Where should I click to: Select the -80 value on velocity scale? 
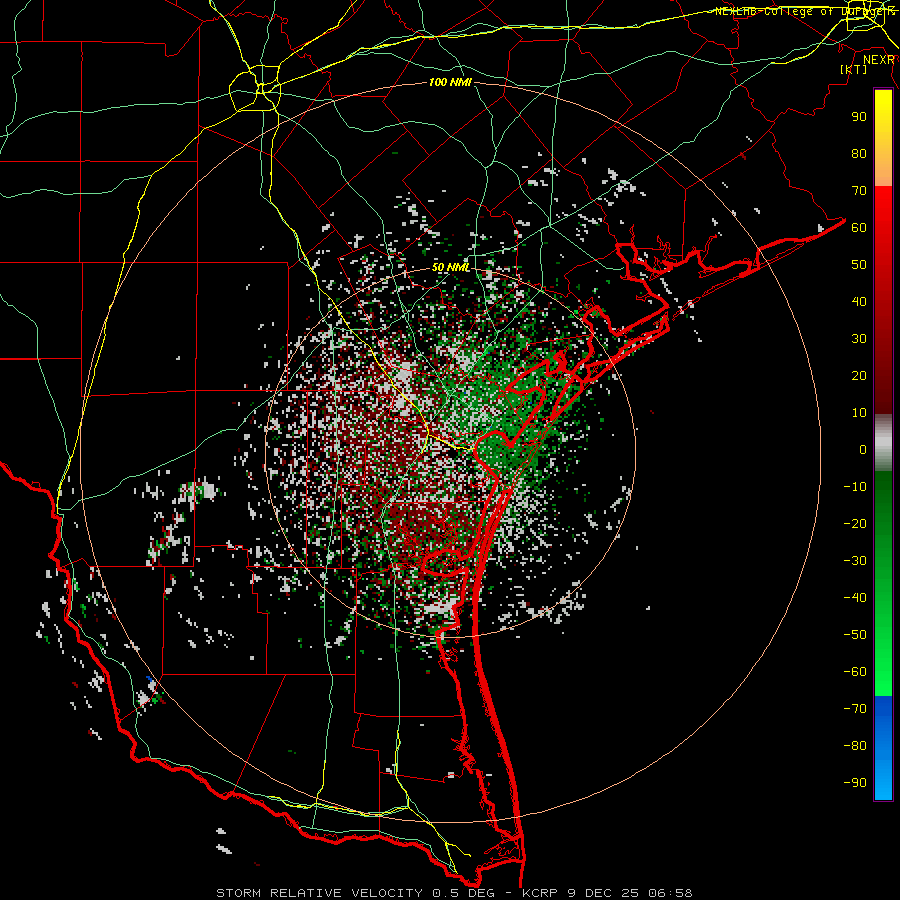point(855,746)
